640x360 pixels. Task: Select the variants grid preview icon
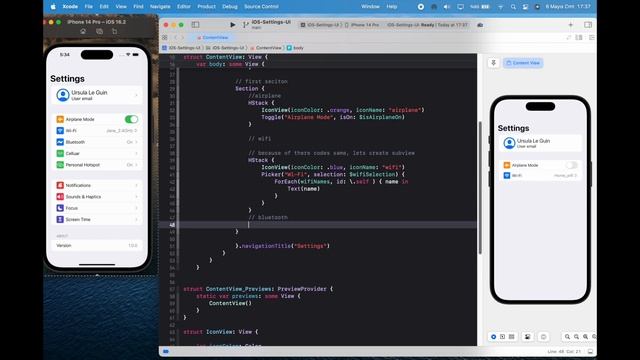click(511, 337)
